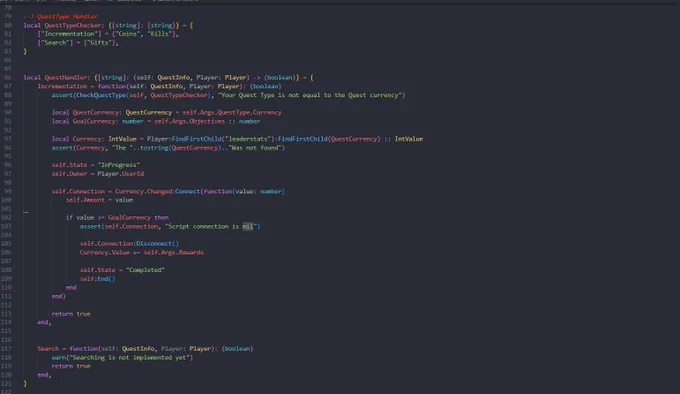Click "return true" on line 113
The image size is (680, 394).
click(x=71, y=314)
